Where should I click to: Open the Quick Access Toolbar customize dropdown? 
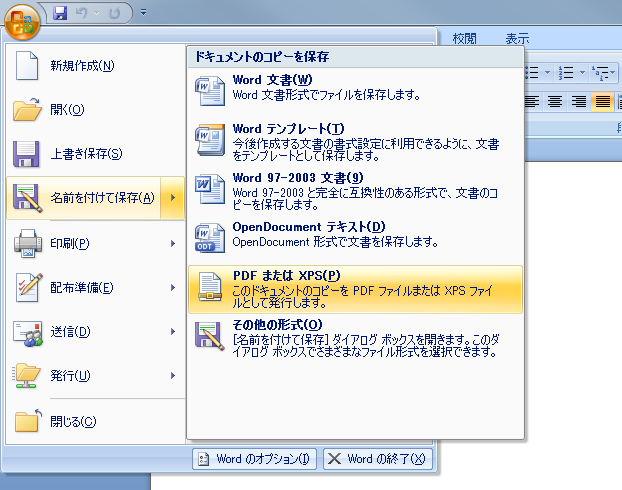click(143, 14)
